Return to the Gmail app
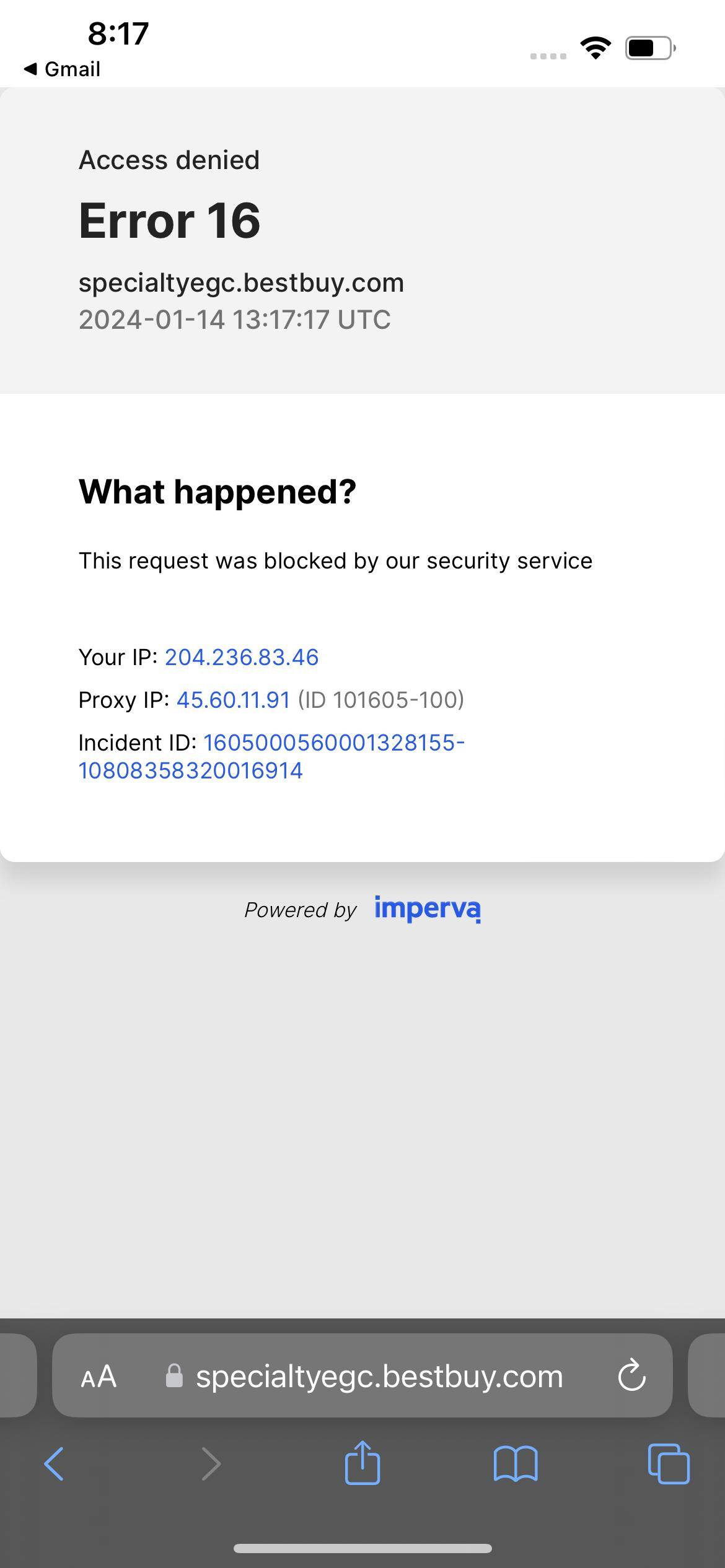Screen dimensions: 725x1568 pyautogui.click(x=62, y=69)
